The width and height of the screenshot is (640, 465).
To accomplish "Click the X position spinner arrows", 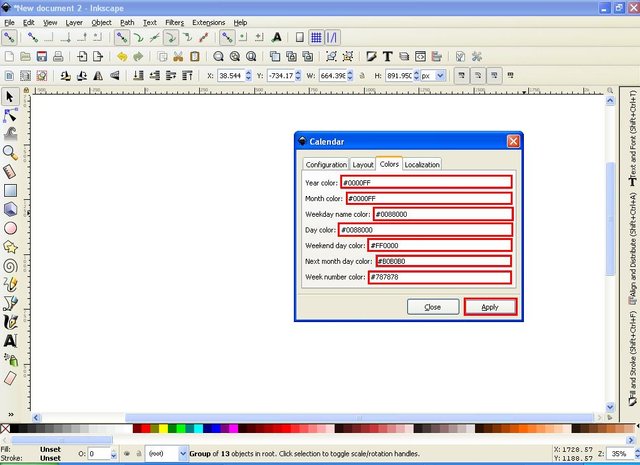I will pos(248,76).
